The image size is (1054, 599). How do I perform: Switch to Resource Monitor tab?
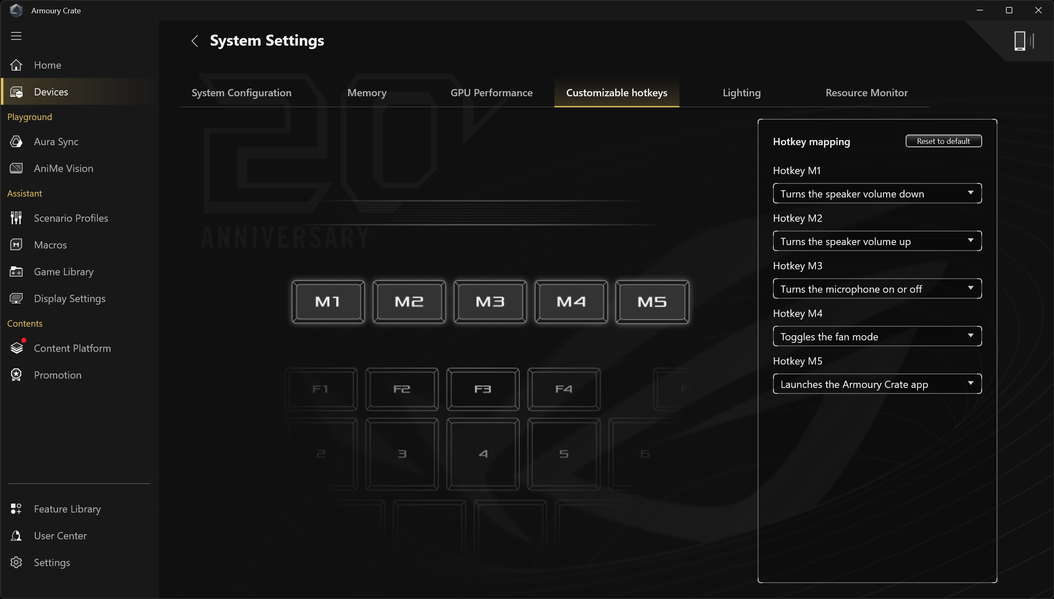click(866, 93)
